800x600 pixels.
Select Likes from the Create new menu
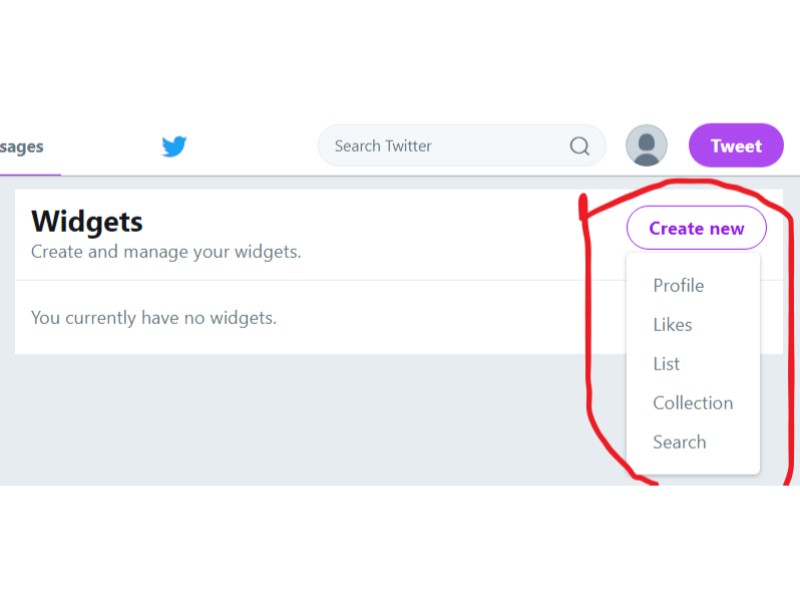672,324
